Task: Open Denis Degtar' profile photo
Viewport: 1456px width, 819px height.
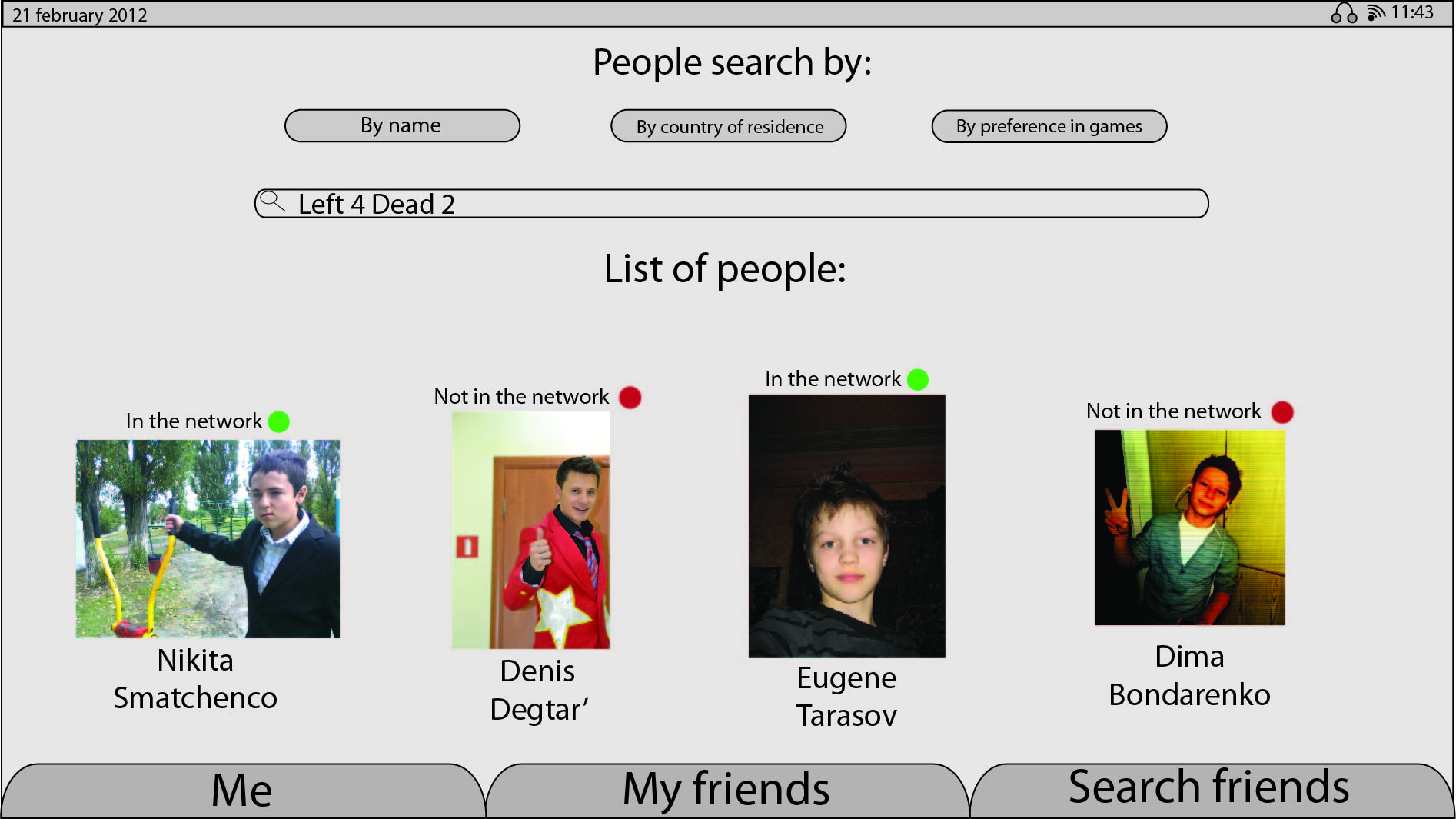Action: click(530, 530)
